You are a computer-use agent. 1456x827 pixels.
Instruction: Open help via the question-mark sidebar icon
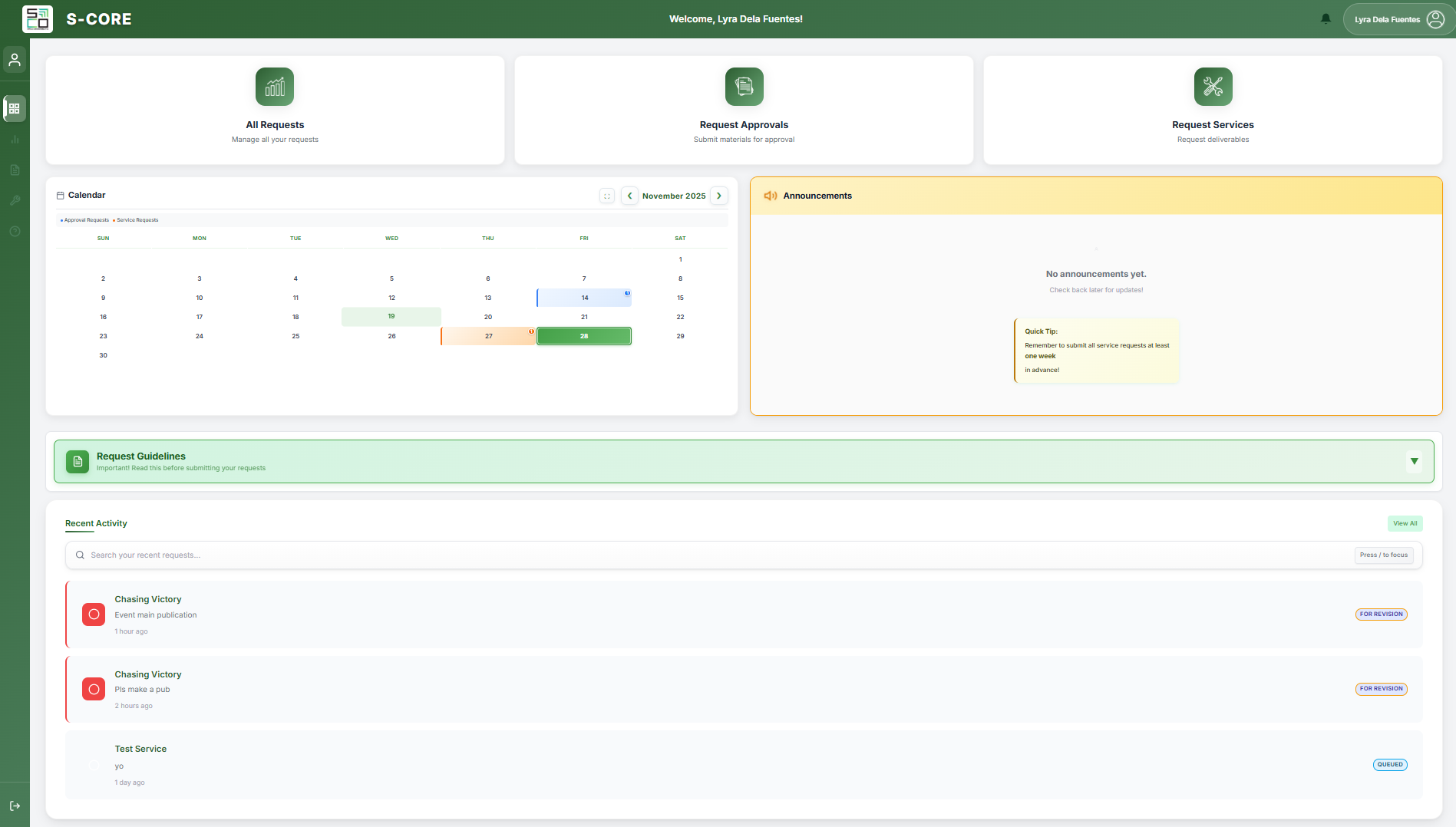tap(14, 231)
